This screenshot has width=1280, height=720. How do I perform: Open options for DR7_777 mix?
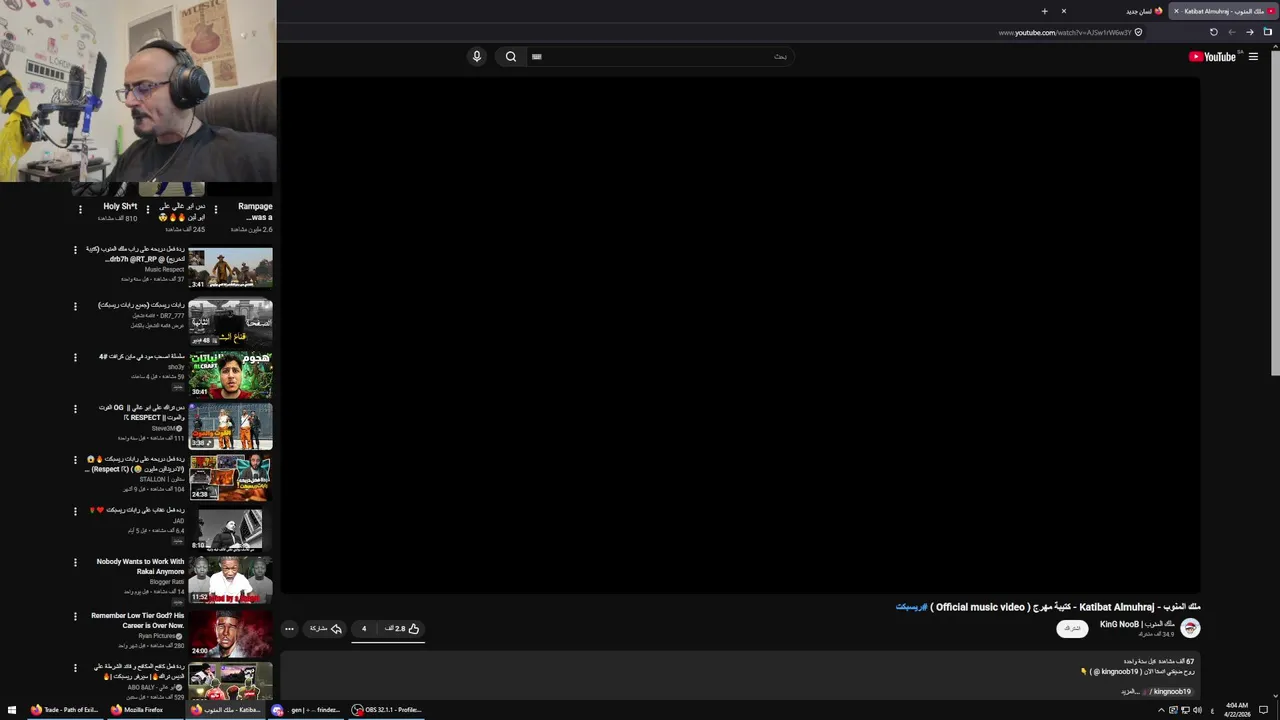tap(75, 307)
